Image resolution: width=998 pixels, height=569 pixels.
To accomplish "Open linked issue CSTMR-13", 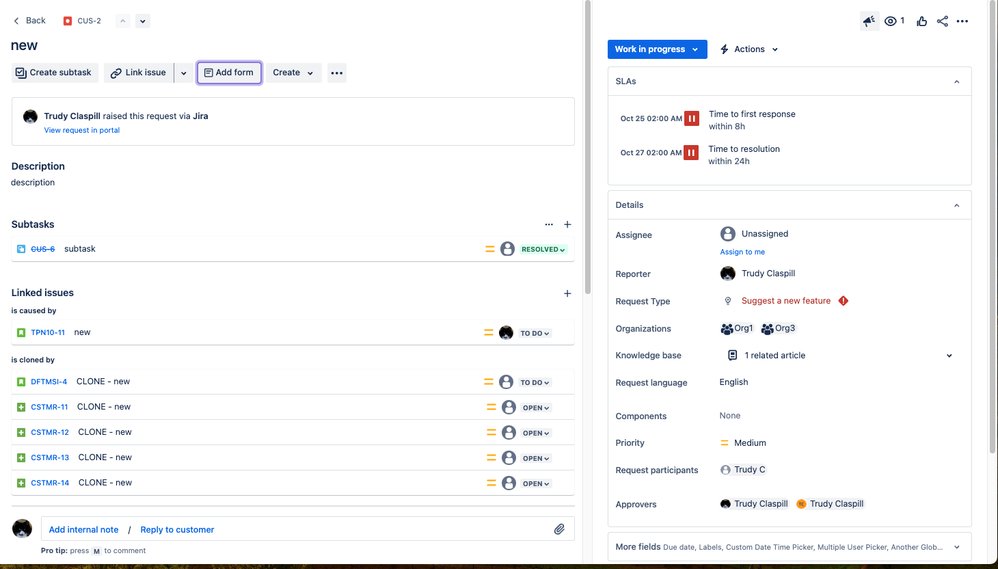I will [x=50, y=458].
